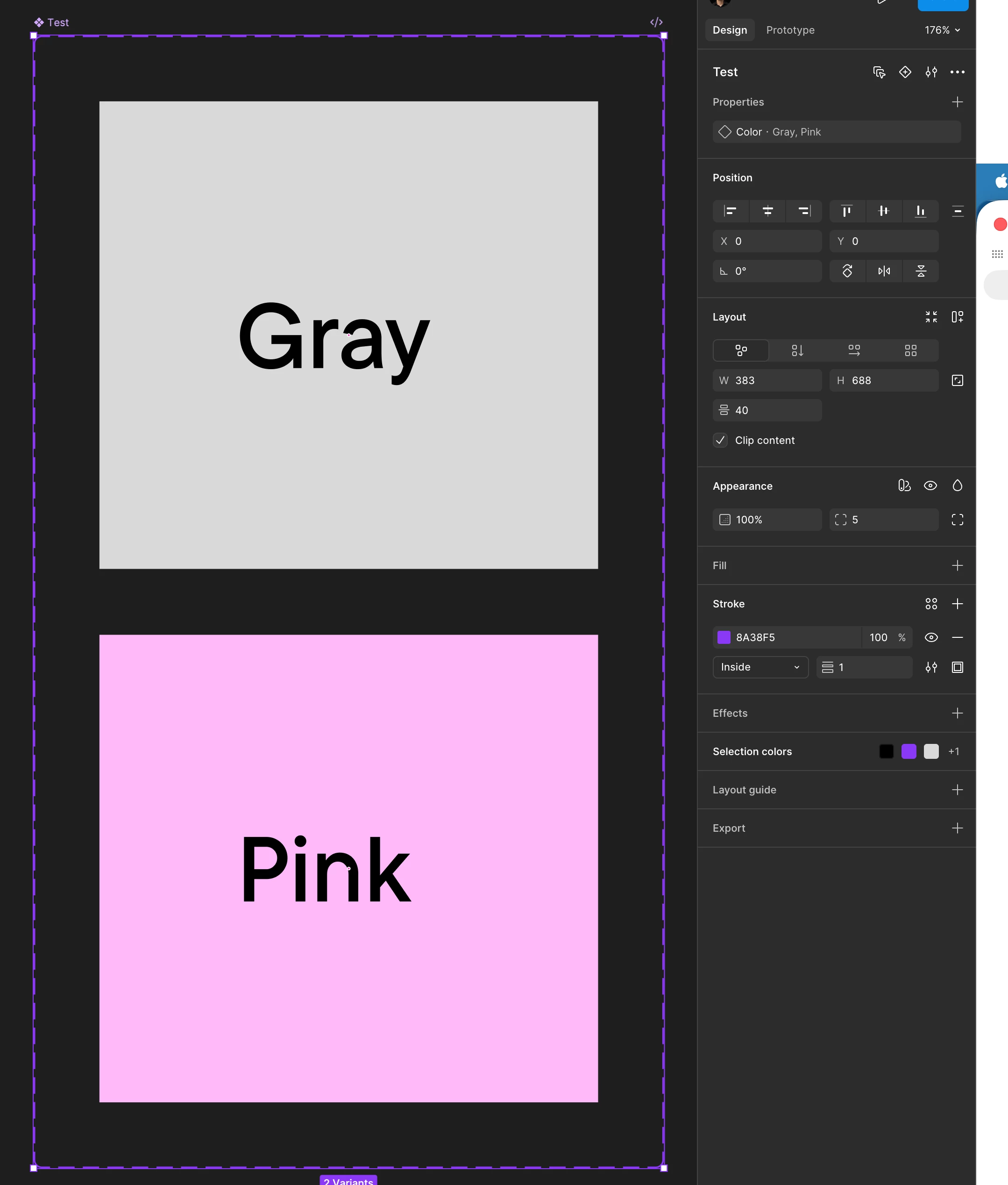
Task: Open the stroke styles icon
Action: tap(931, 604)
